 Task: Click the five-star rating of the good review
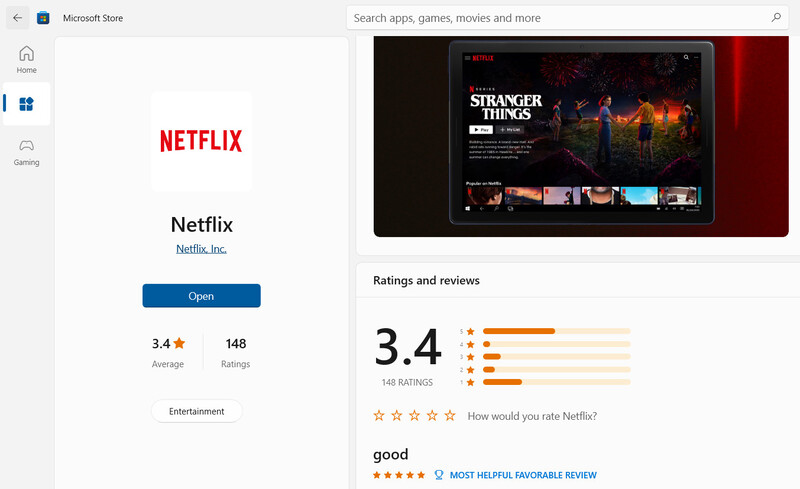click(x=398, y=475)
